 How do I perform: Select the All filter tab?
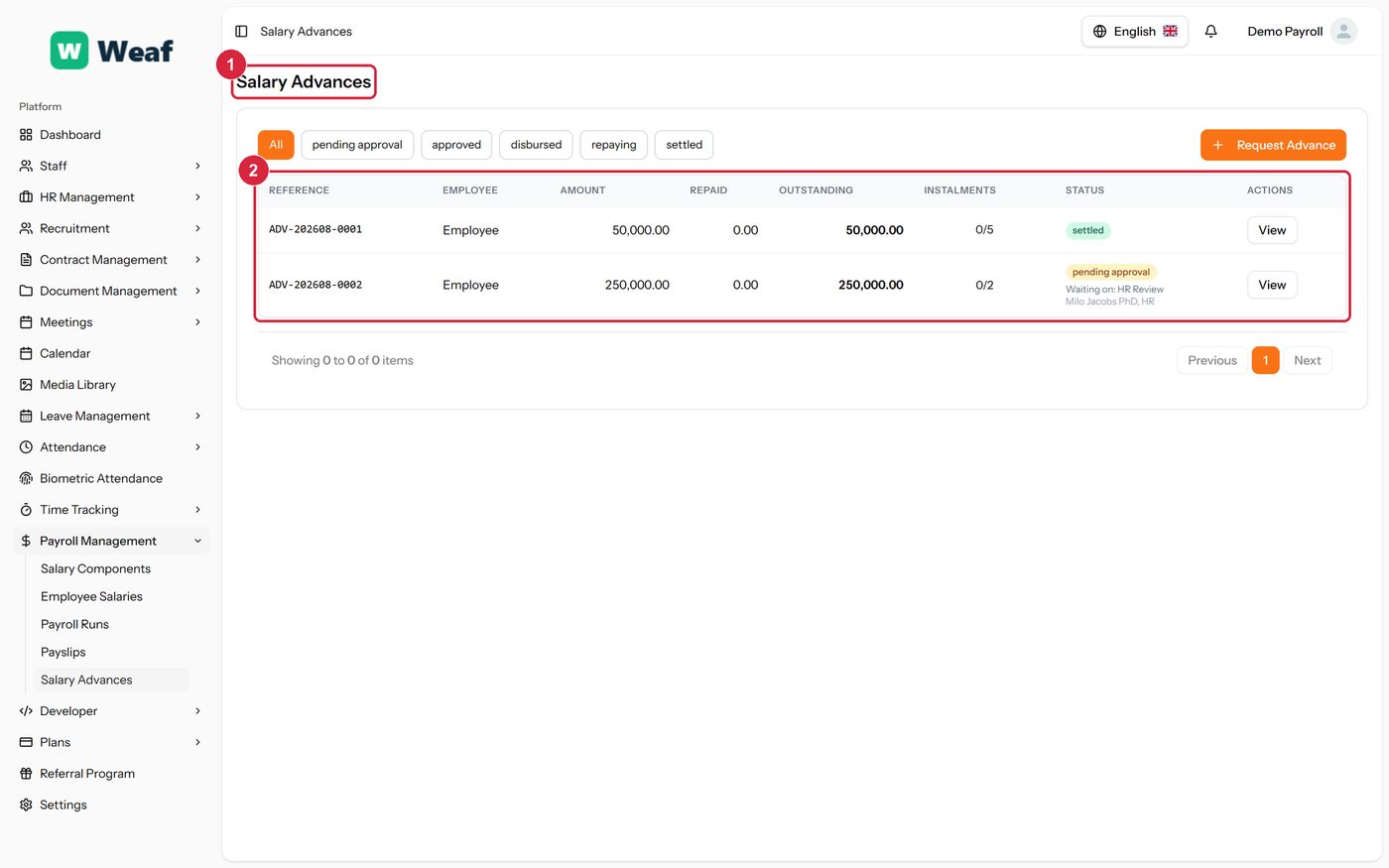(x=276, y=145)
